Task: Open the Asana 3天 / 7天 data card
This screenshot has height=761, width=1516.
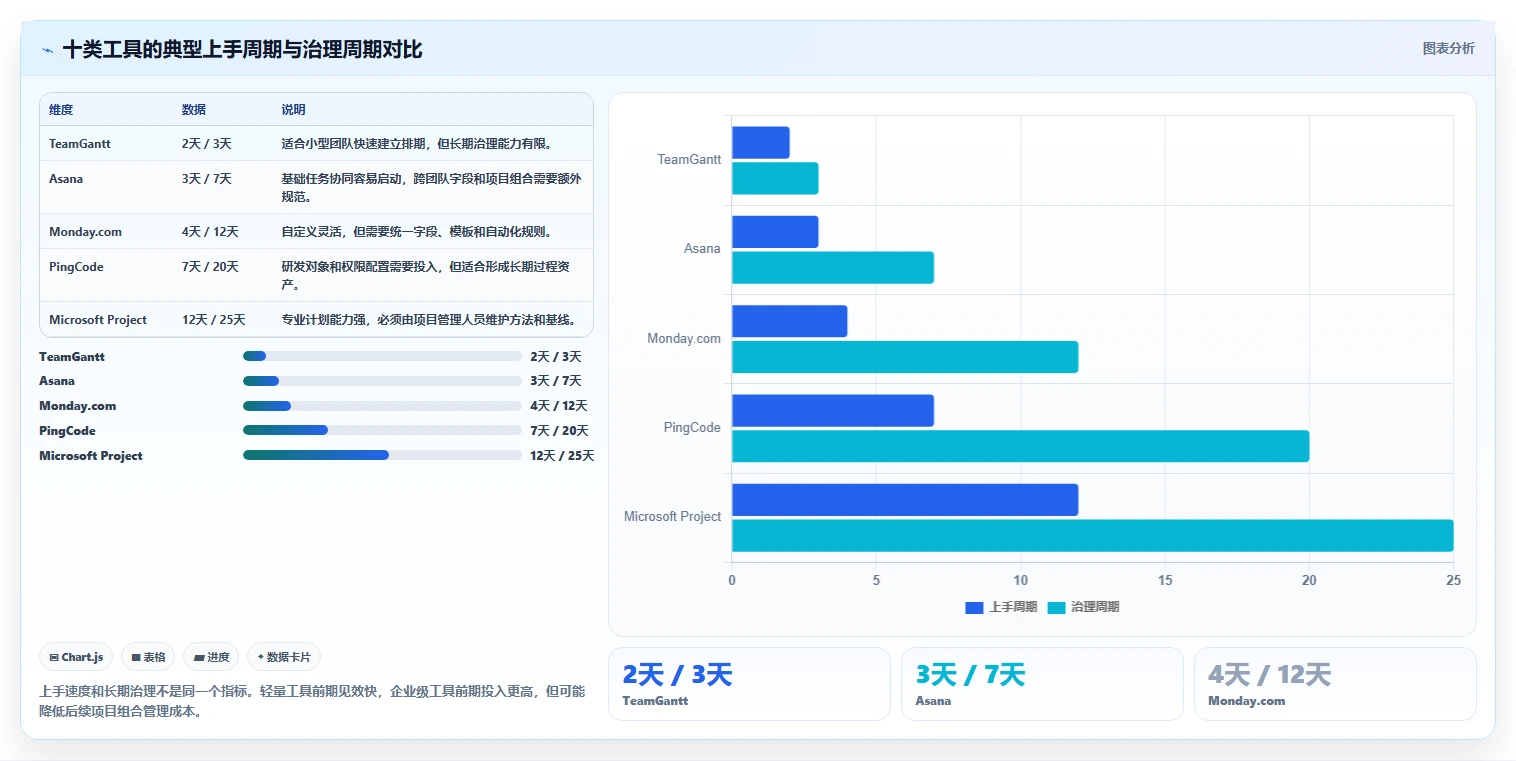Action: tap(1042, 684)
